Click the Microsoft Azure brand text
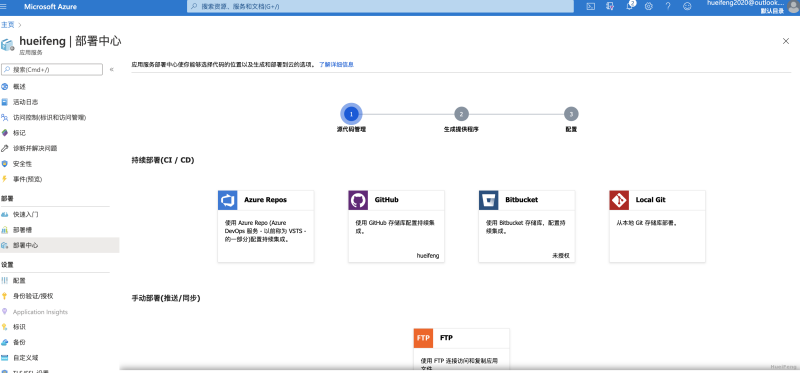Image resolution: width=800 pixels, height=373 pixels. [x=50, y=7]
